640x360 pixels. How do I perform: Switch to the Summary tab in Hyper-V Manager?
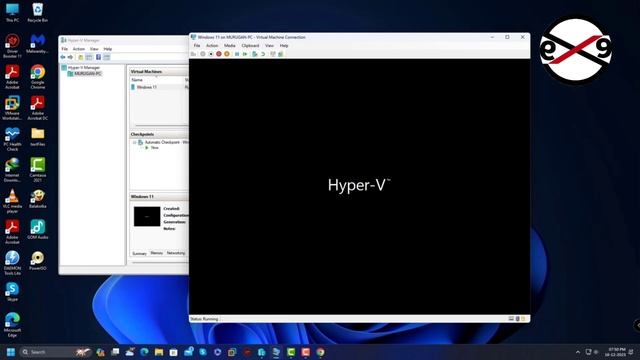point(139,253)
